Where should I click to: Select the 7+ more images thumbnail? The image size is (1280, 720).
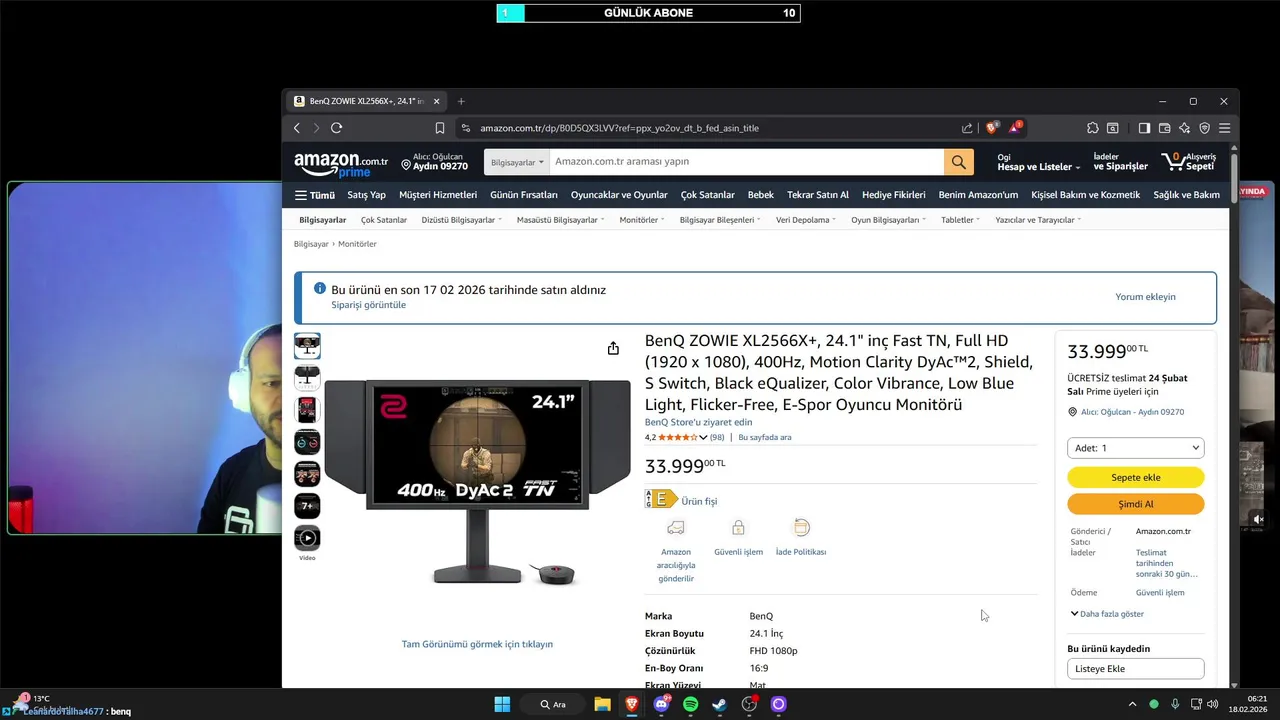tap(307, 506)
